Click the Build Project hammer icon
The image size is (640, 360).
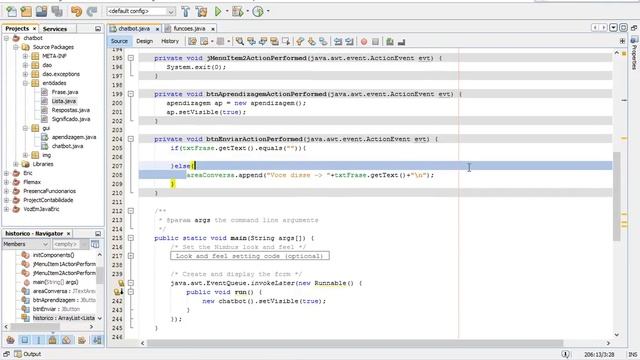186,11
